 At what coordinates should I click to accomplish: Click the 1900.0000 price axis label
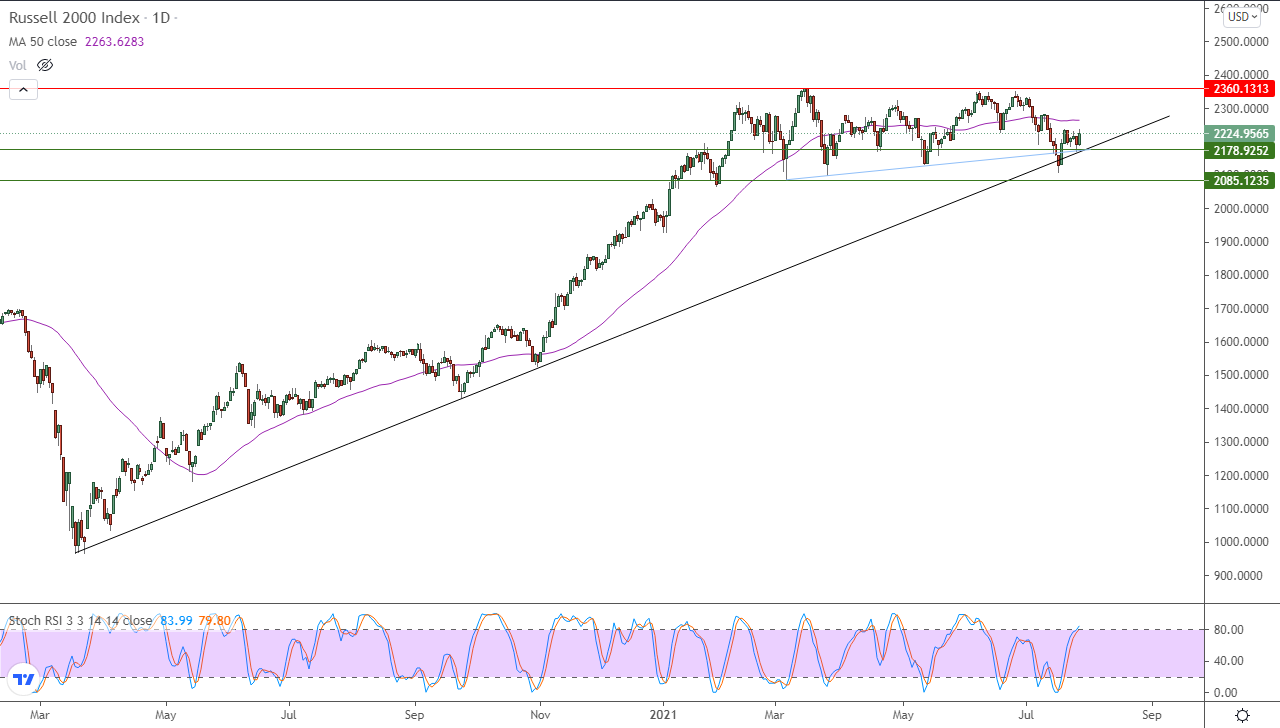click(x=1241, y=242)
